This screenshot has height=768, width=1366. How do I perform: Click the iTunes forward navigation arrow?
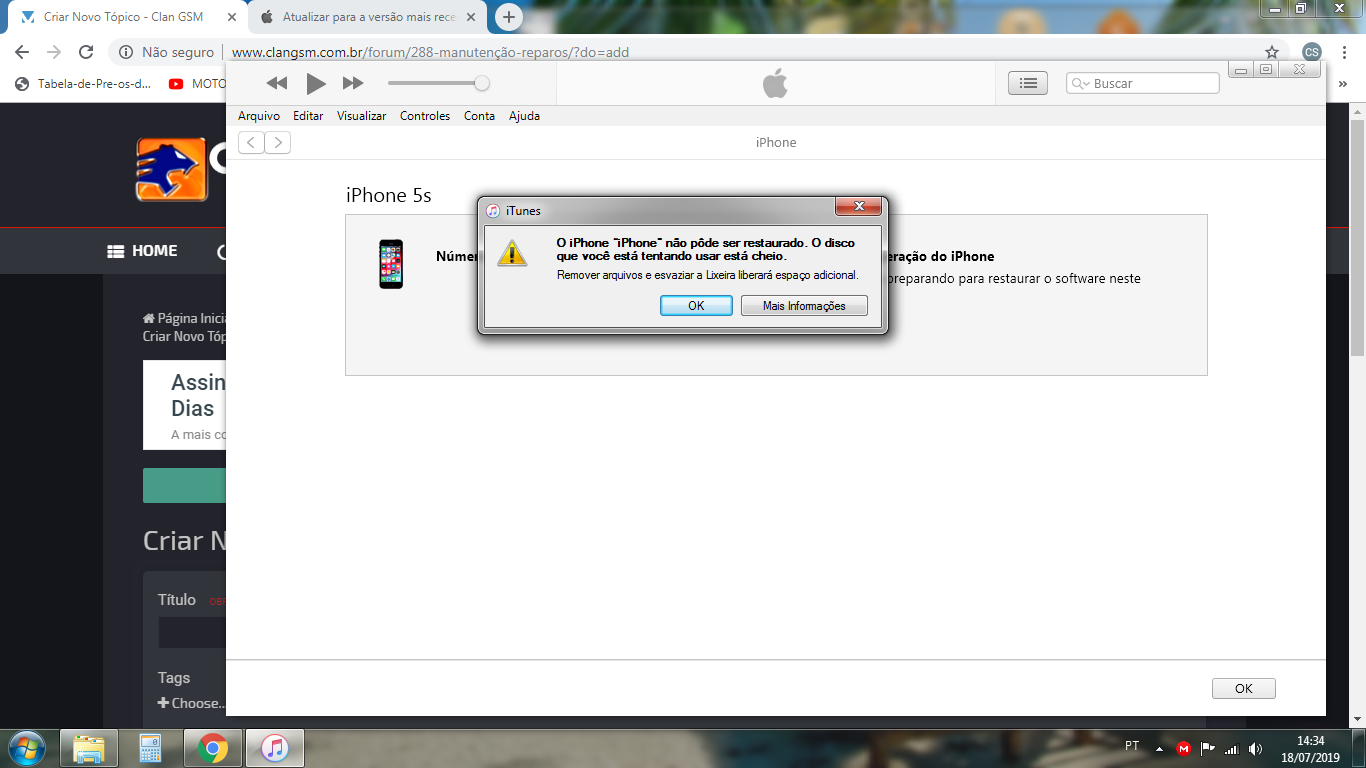pyautogui.click(x=278, y=142)
